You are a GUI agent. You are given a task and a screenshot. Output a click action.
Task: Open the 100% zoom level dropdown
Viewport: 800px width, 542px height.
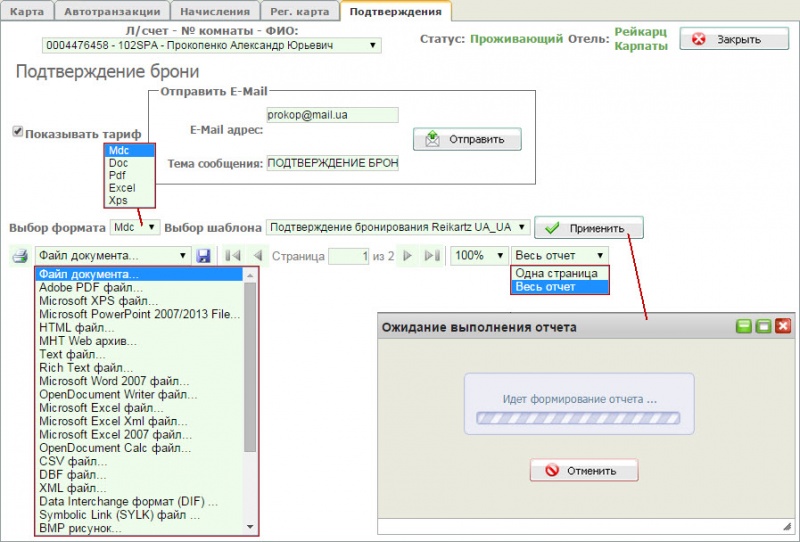tap(478, 256)
